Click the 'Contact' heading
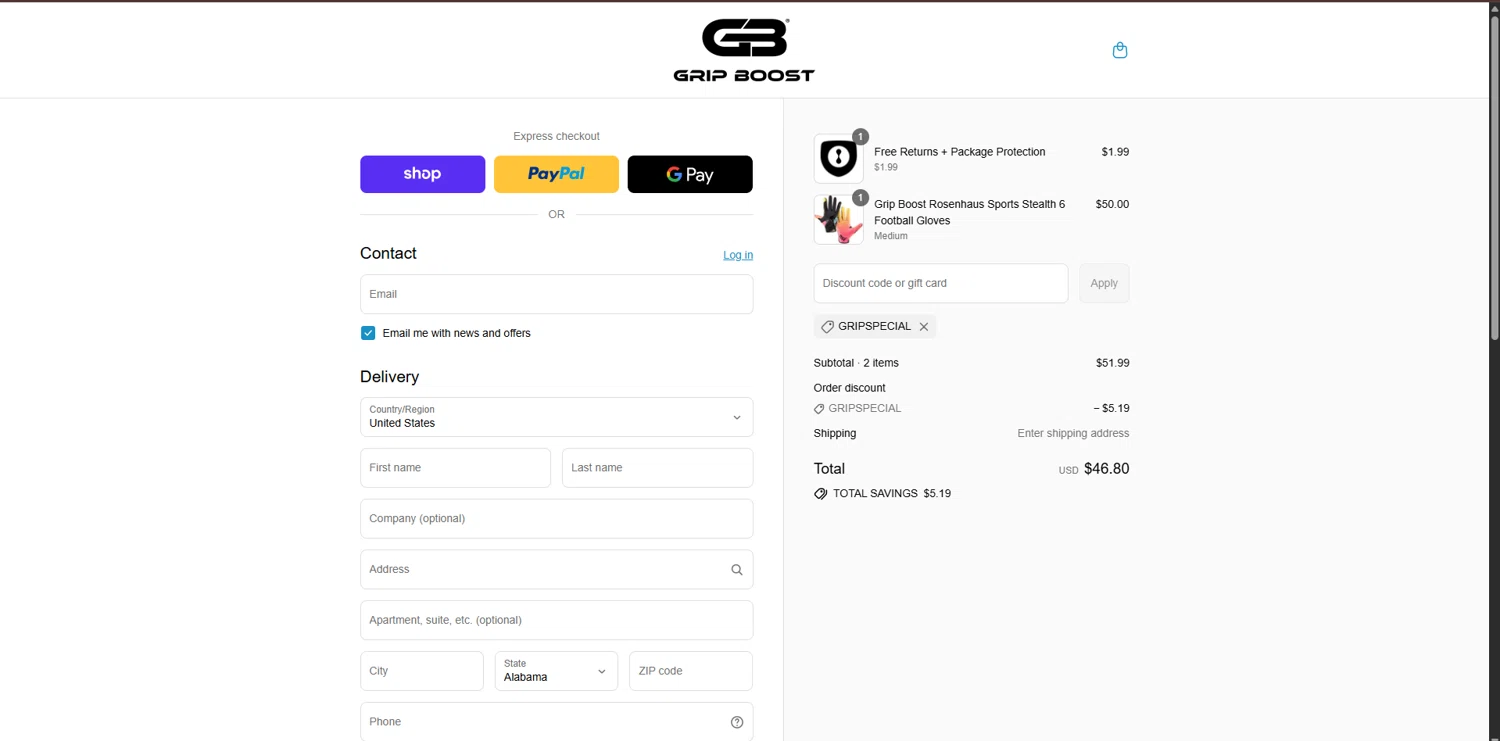 point(388,254)
